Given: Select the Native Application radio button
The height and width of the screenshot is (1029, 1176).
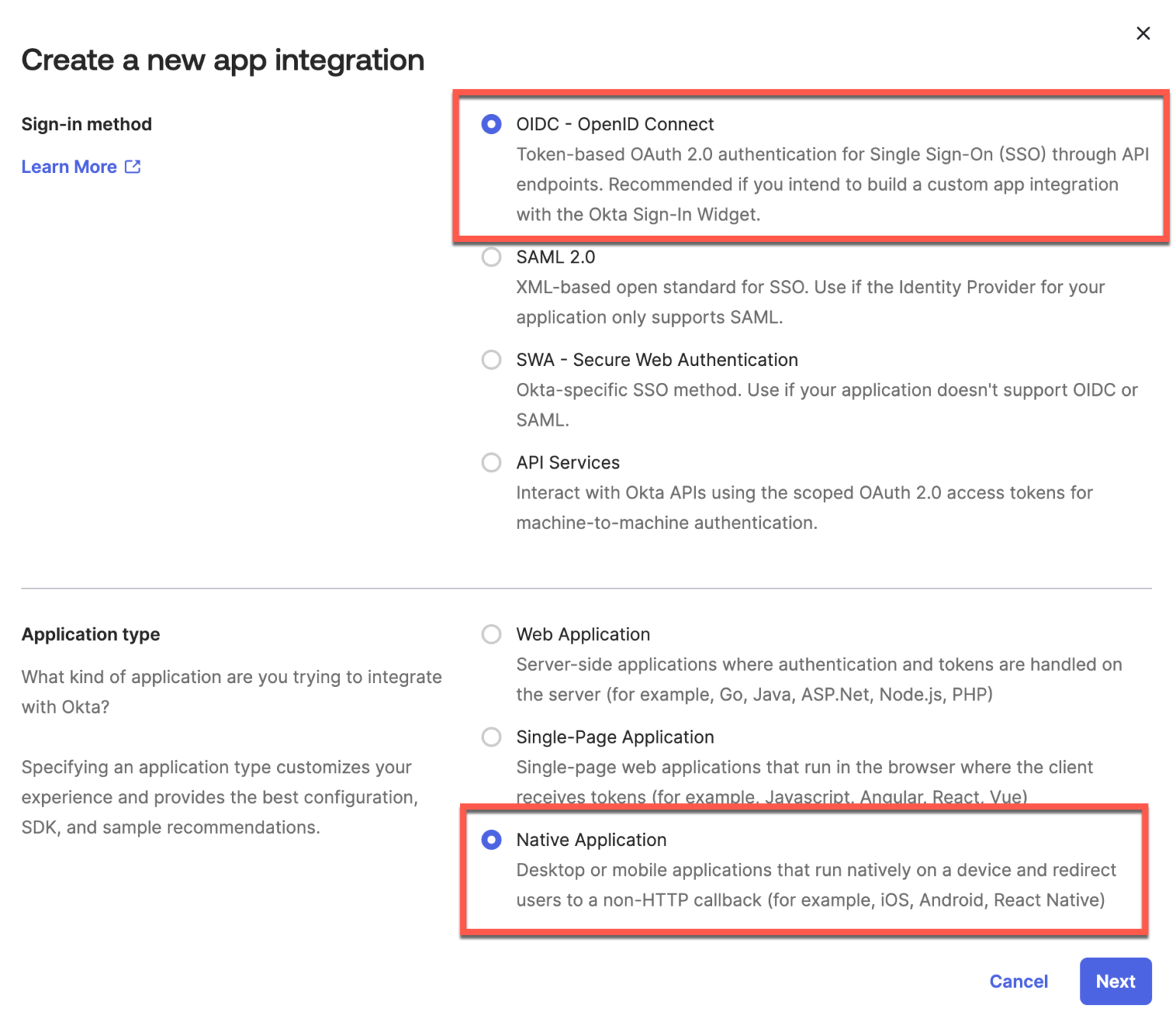Looking at the screenshot, I should coord(491,840).
